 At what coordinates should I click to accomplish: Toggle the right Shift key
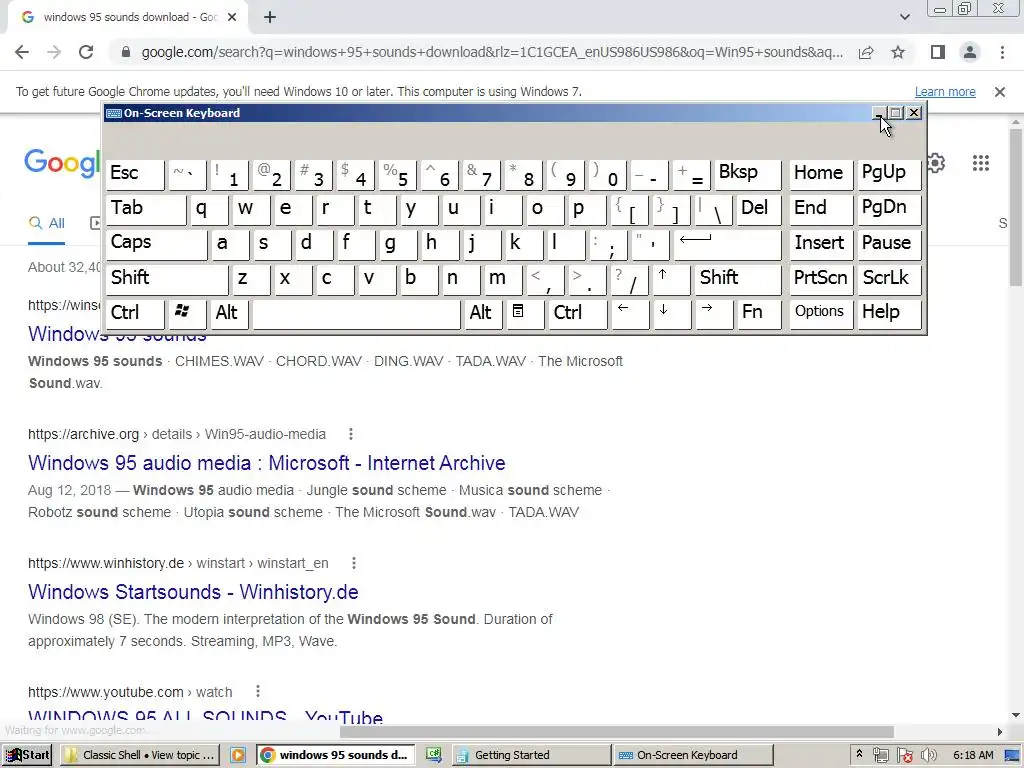click(737, 278)
